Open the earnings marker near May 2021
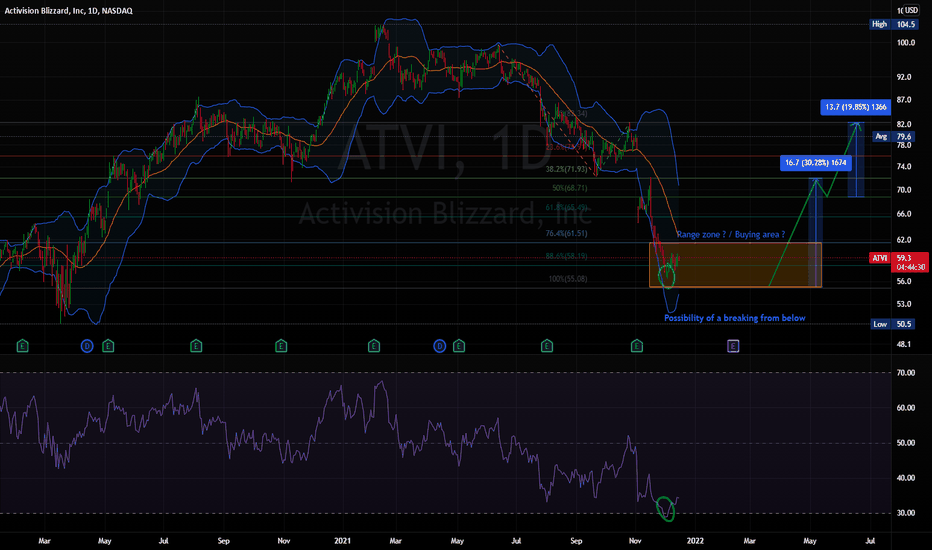Viewport: 932px width, 550px height. [459, 345]
